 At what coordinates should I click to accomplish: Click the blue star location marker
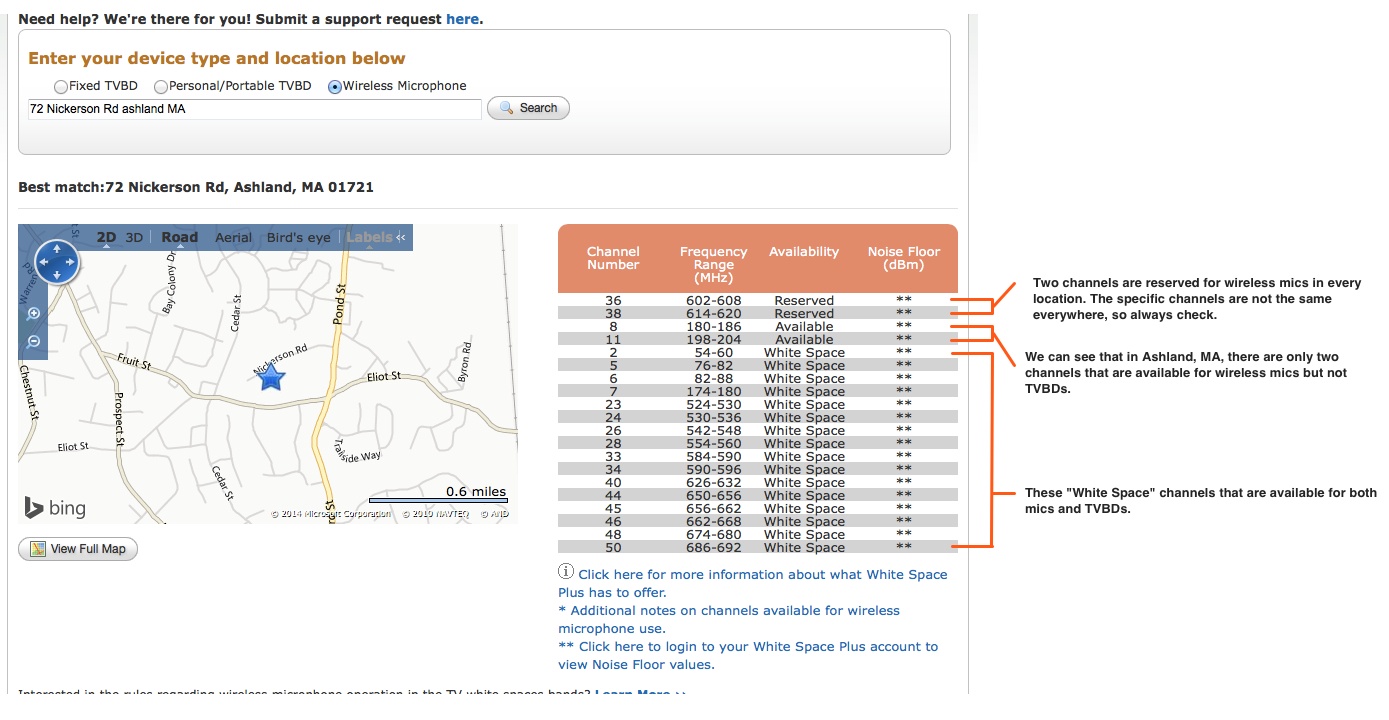point(270,377)
